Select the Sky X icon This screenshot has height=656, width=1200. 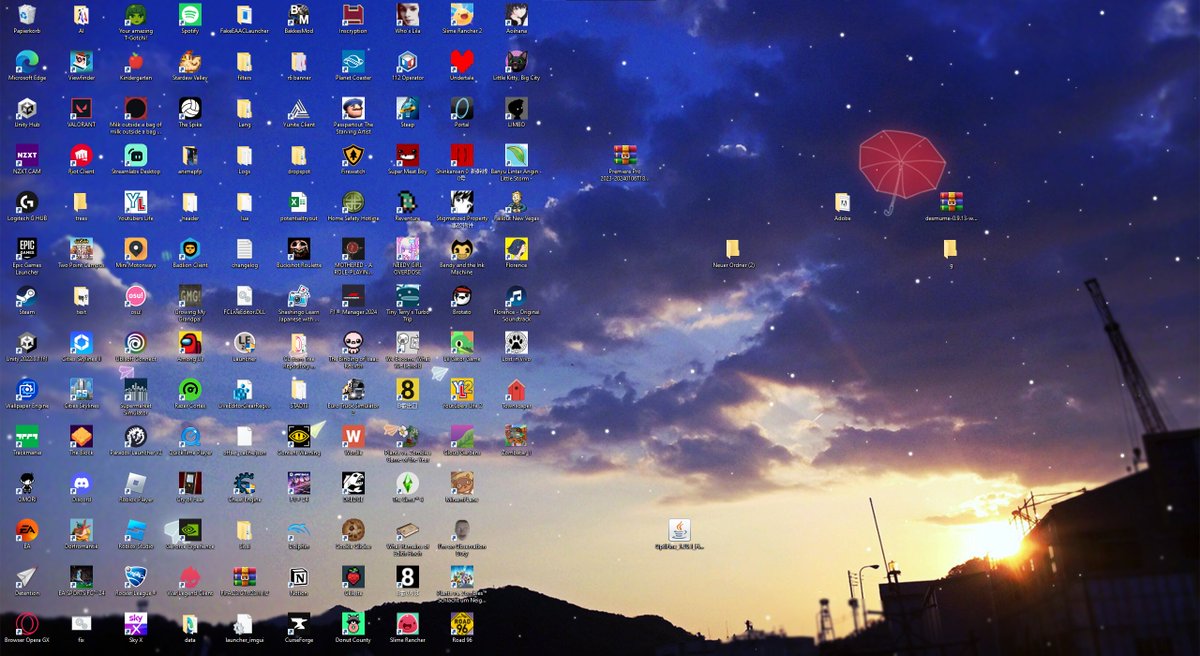pyautogui.click(x=136, y=624)
